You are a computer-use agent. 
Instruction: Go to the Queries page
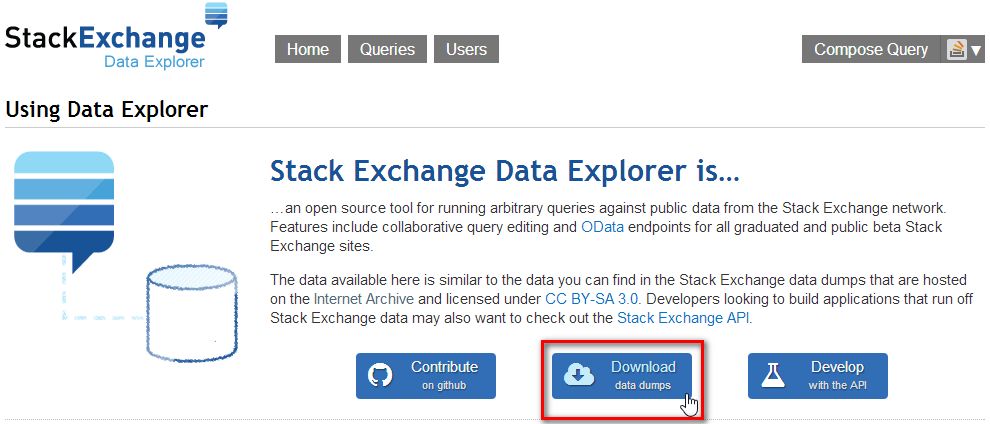(x=387, y=49)
